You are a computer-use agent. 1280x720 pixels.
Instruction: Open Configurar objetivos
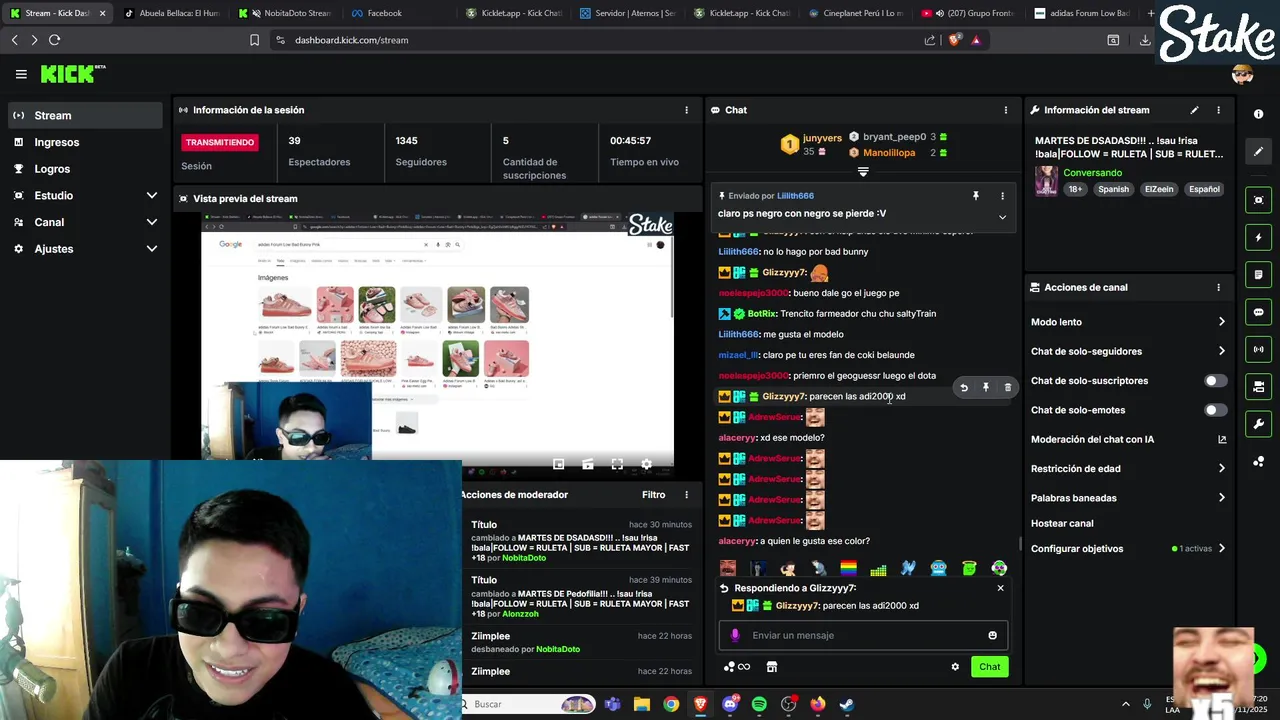pyautogui.click(x=1128, y=549)
